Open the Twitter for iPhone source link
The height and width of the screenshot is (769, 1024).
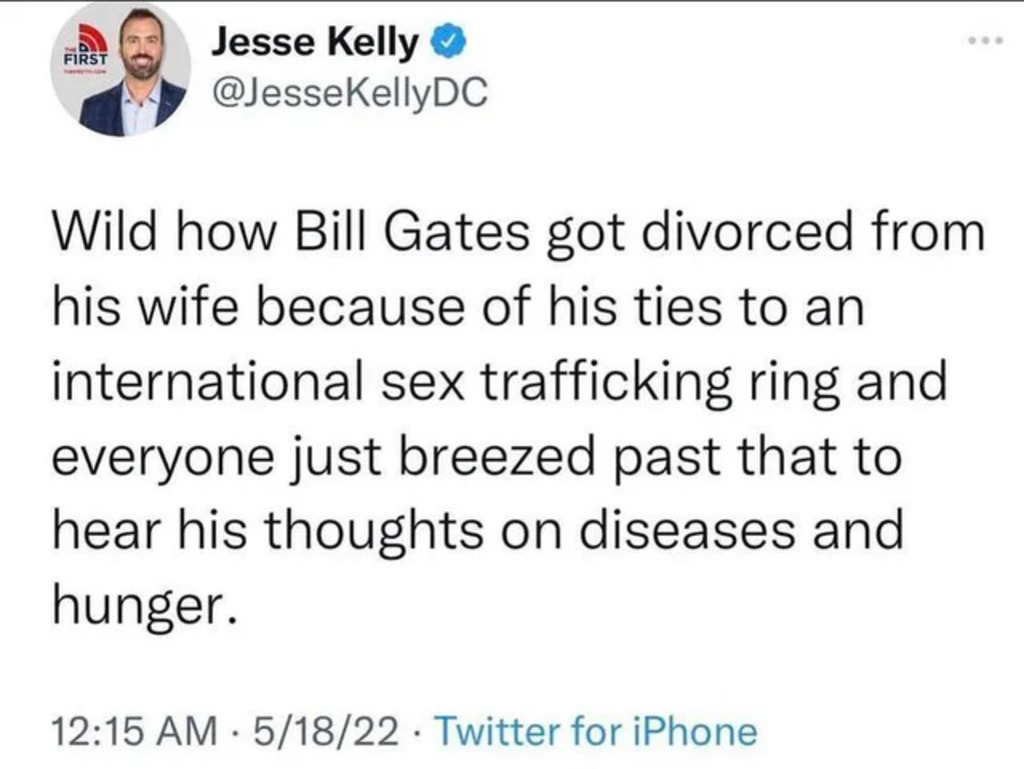(597, 731)
